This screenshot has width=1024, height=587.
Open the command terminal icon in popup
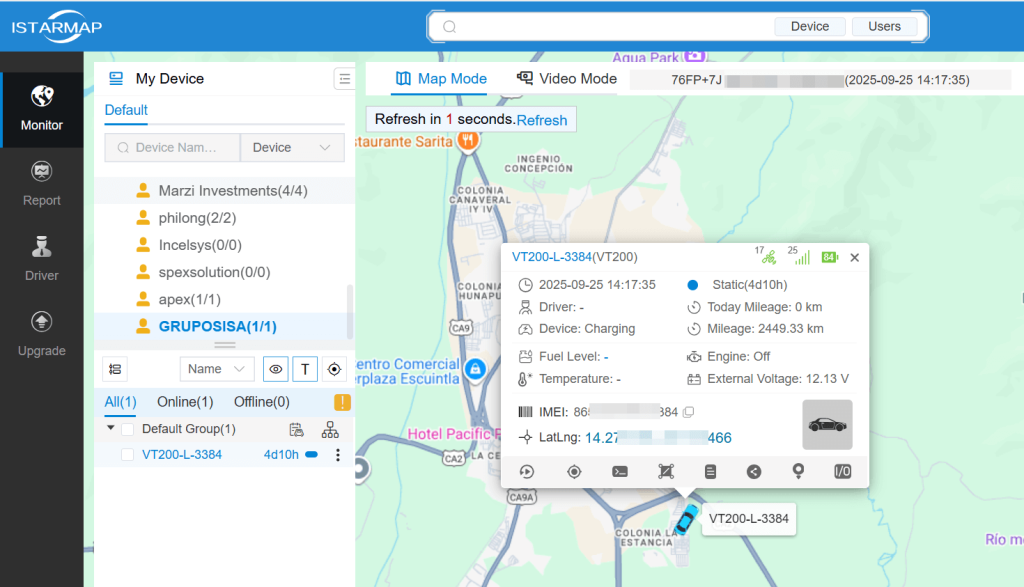[620, 471]
